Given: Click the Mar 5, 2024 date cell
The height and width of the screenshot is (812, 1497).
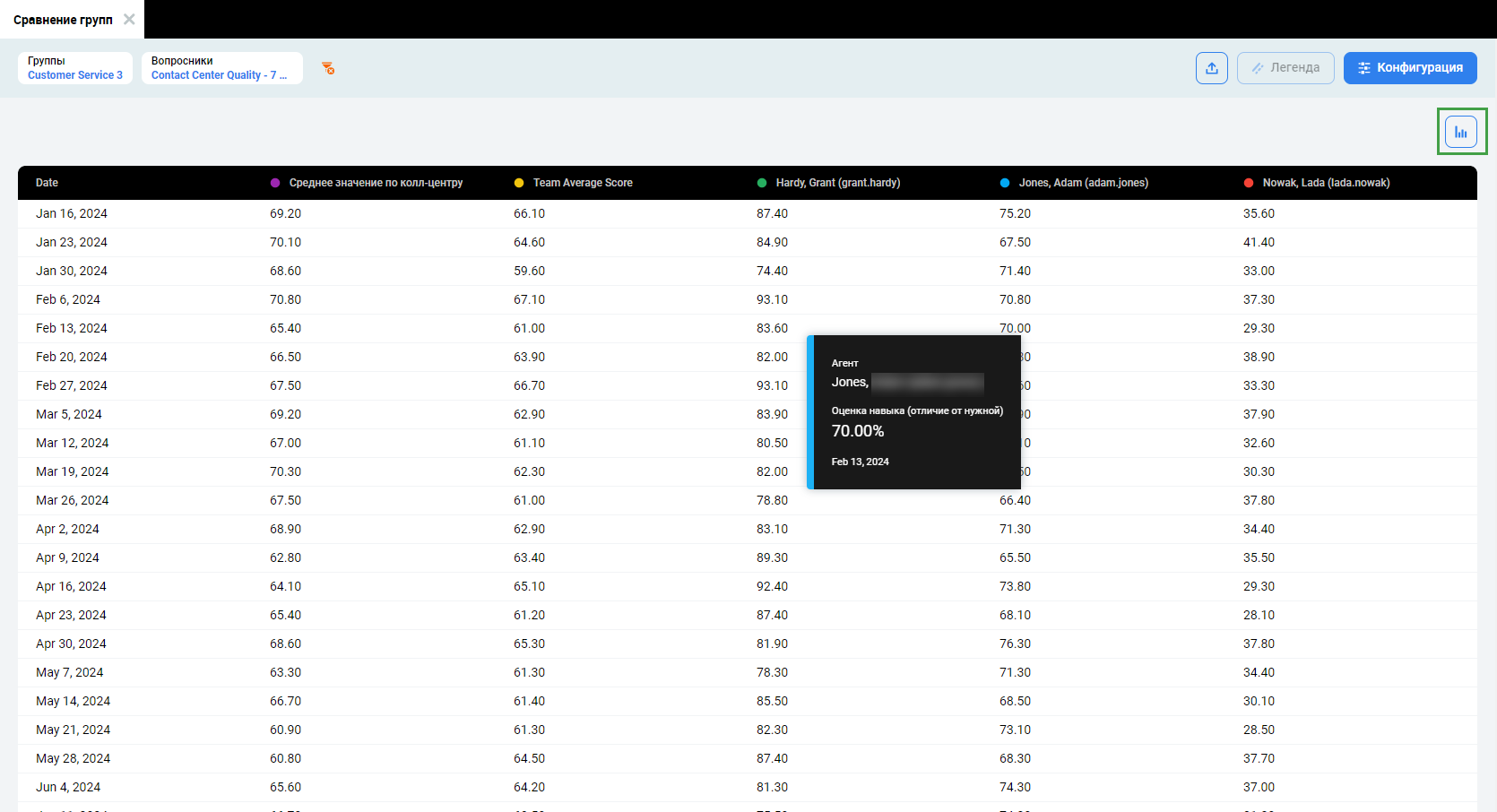Looking at the screenshot, I should pyautogui.click(x=69, y=414).
